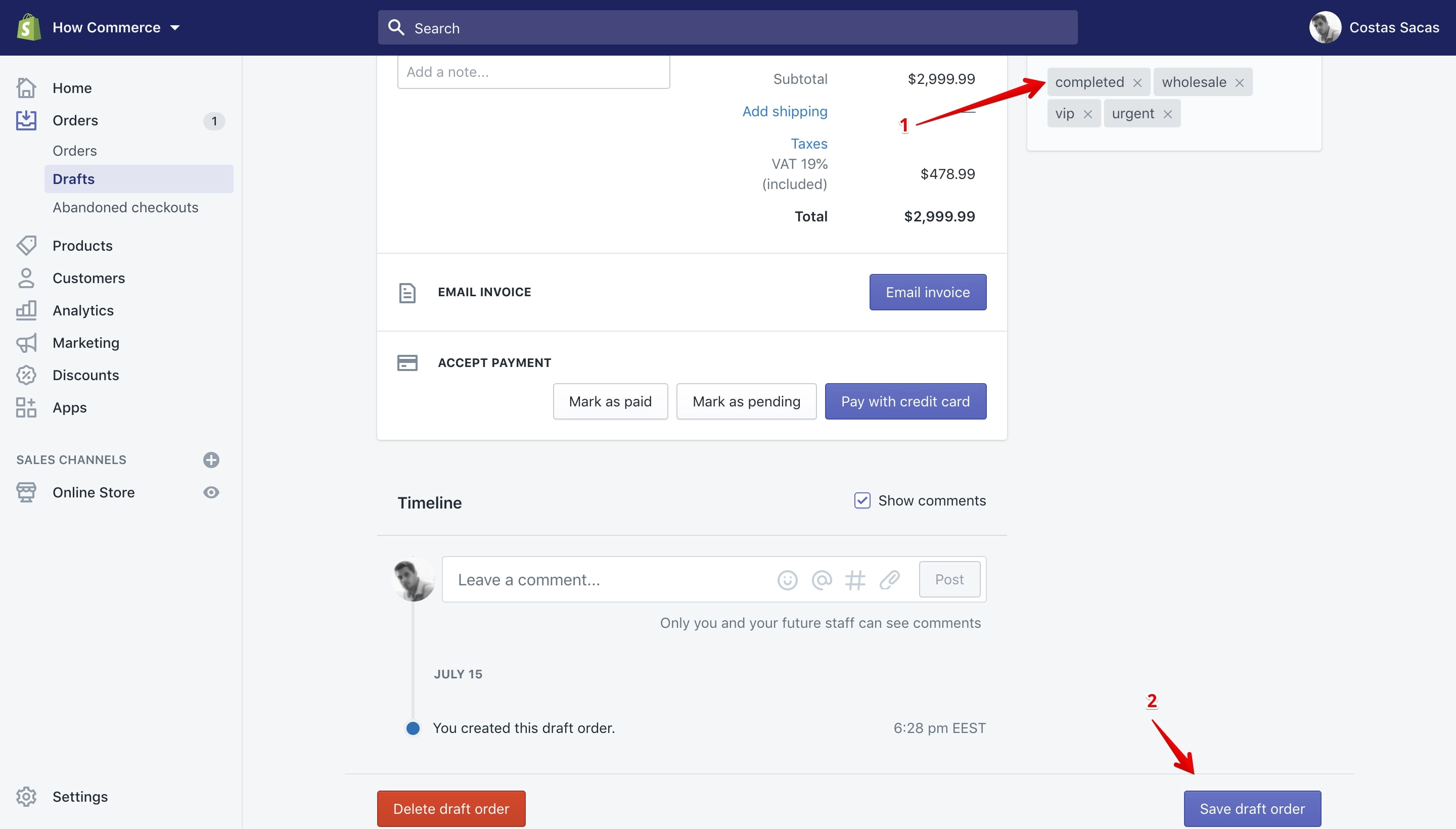This screenshot has height=829, width=1456.
Task: Click the hashtag icon in comment box
Action: (x=855, y=580)
